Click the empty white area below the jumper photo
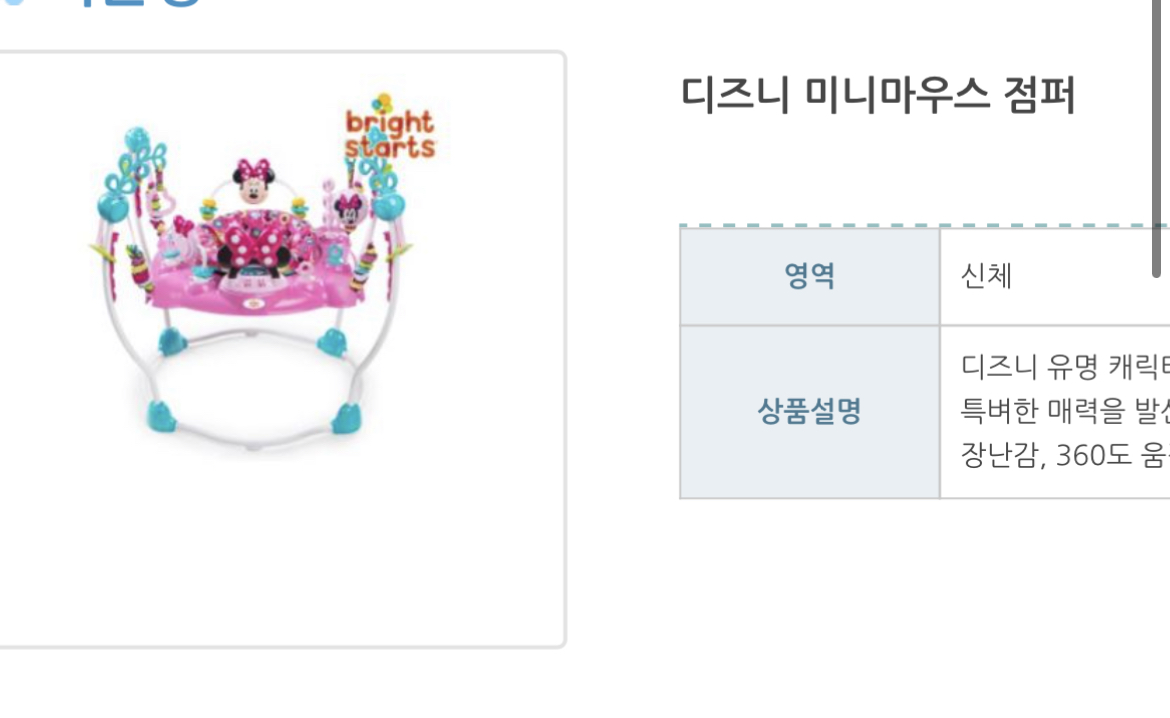Image resolution: width=1170 pixels, height=718 pixels. pos(280,552)
